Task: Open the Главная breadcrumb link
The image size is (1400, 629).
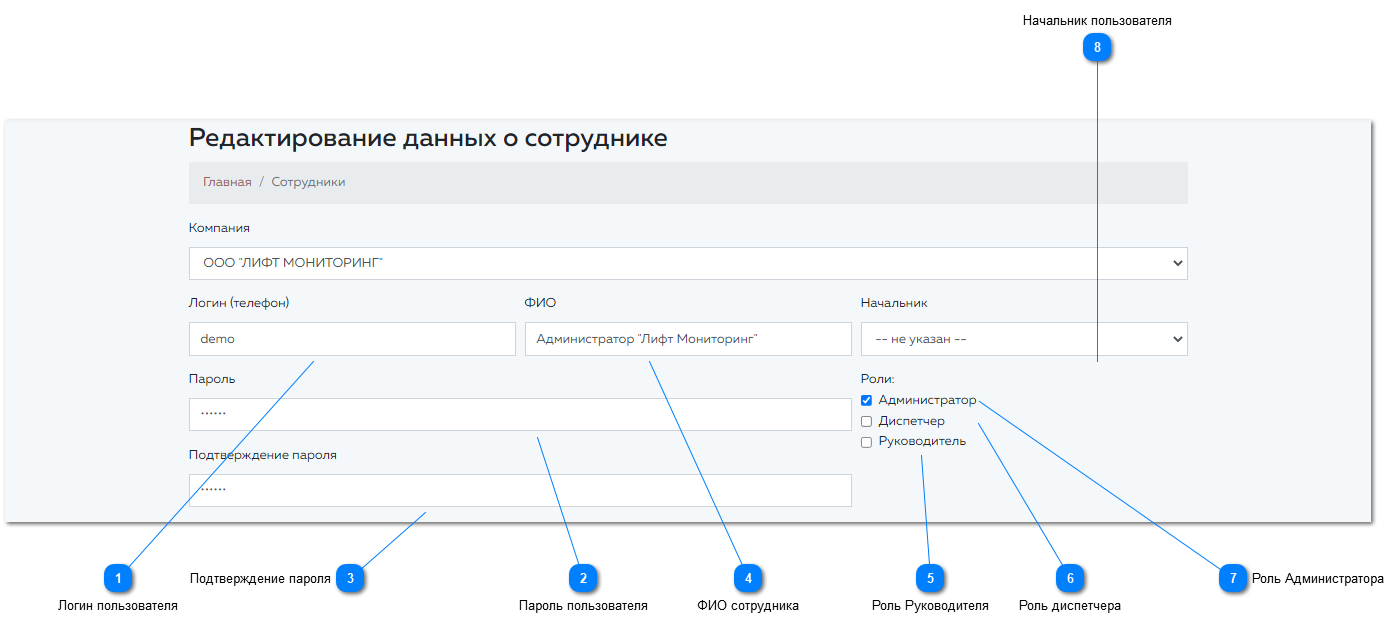Action: point(227,182)
